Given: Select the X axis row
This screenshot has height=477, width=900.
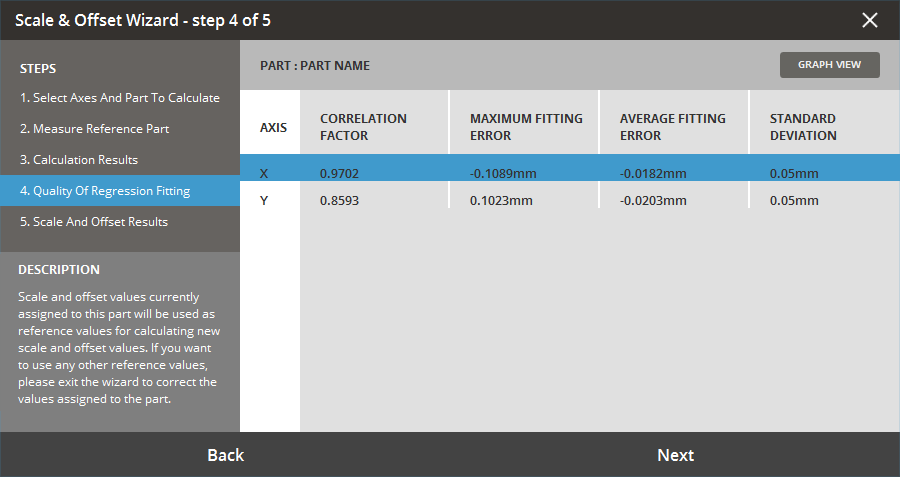Looking at the screenshot, I should click(265, 173).
